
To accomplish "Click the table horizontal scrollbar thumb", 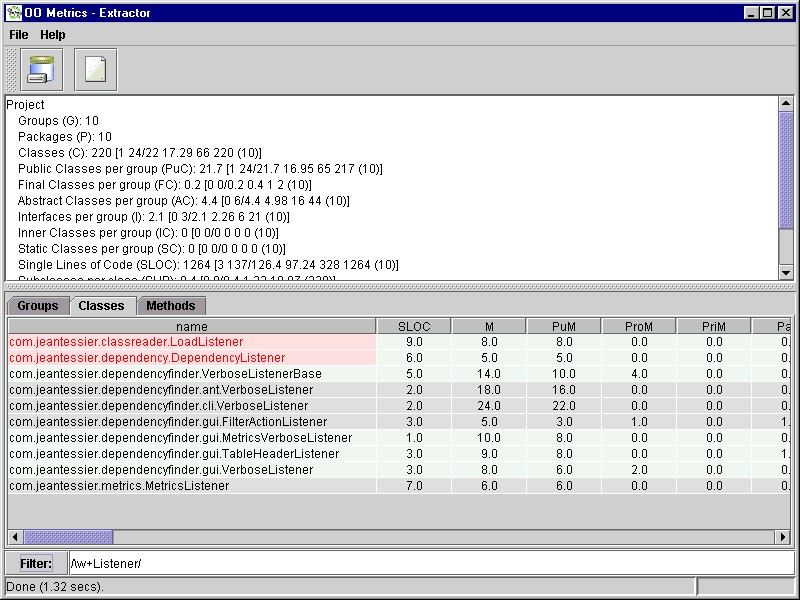I will tap(68, 537).
